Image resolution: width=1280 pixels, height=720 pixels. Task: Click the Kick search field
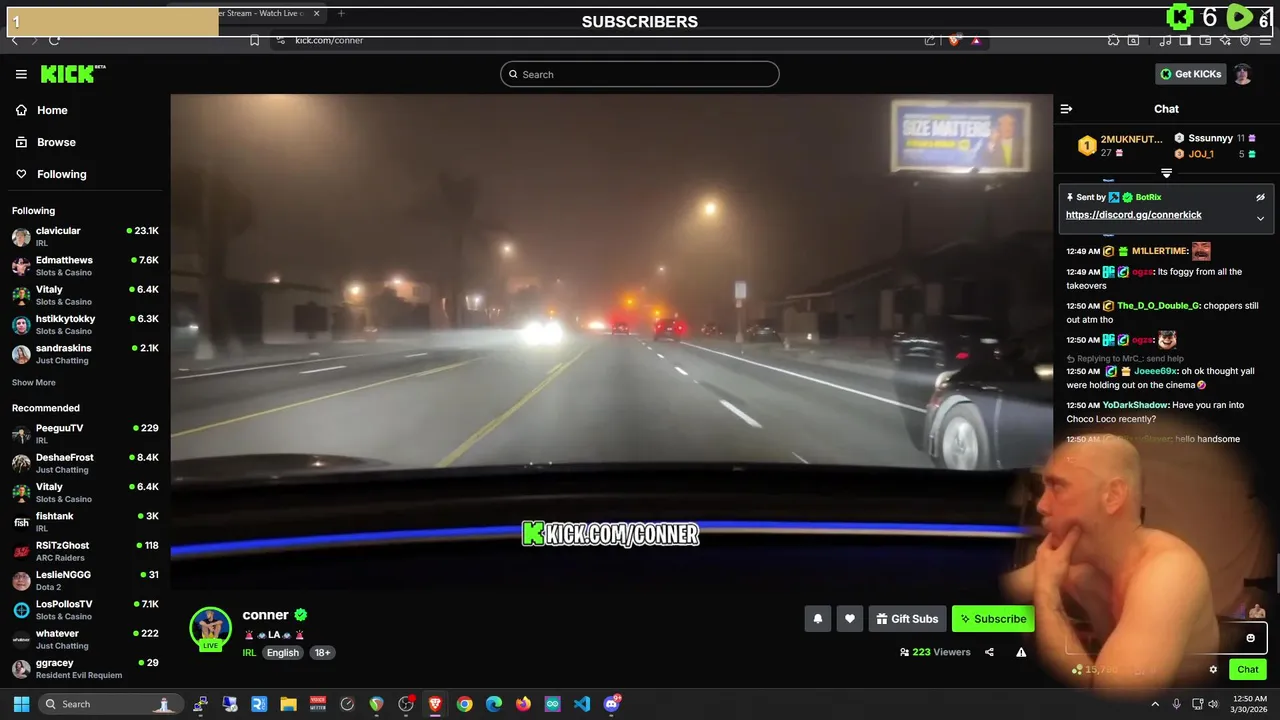(x=640, y=74)
